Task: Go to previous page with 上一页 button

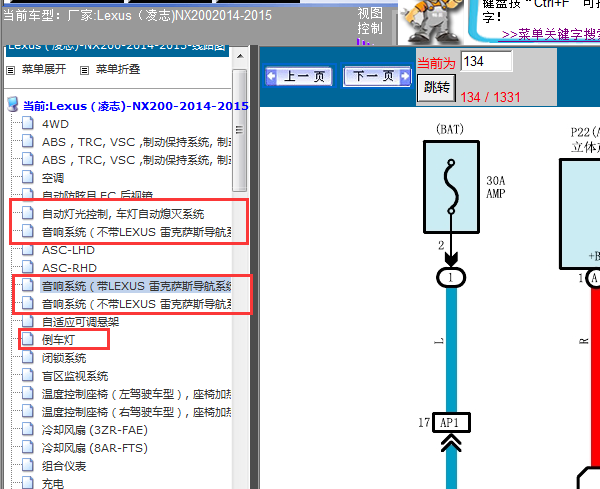Action: tap(299, 76)
